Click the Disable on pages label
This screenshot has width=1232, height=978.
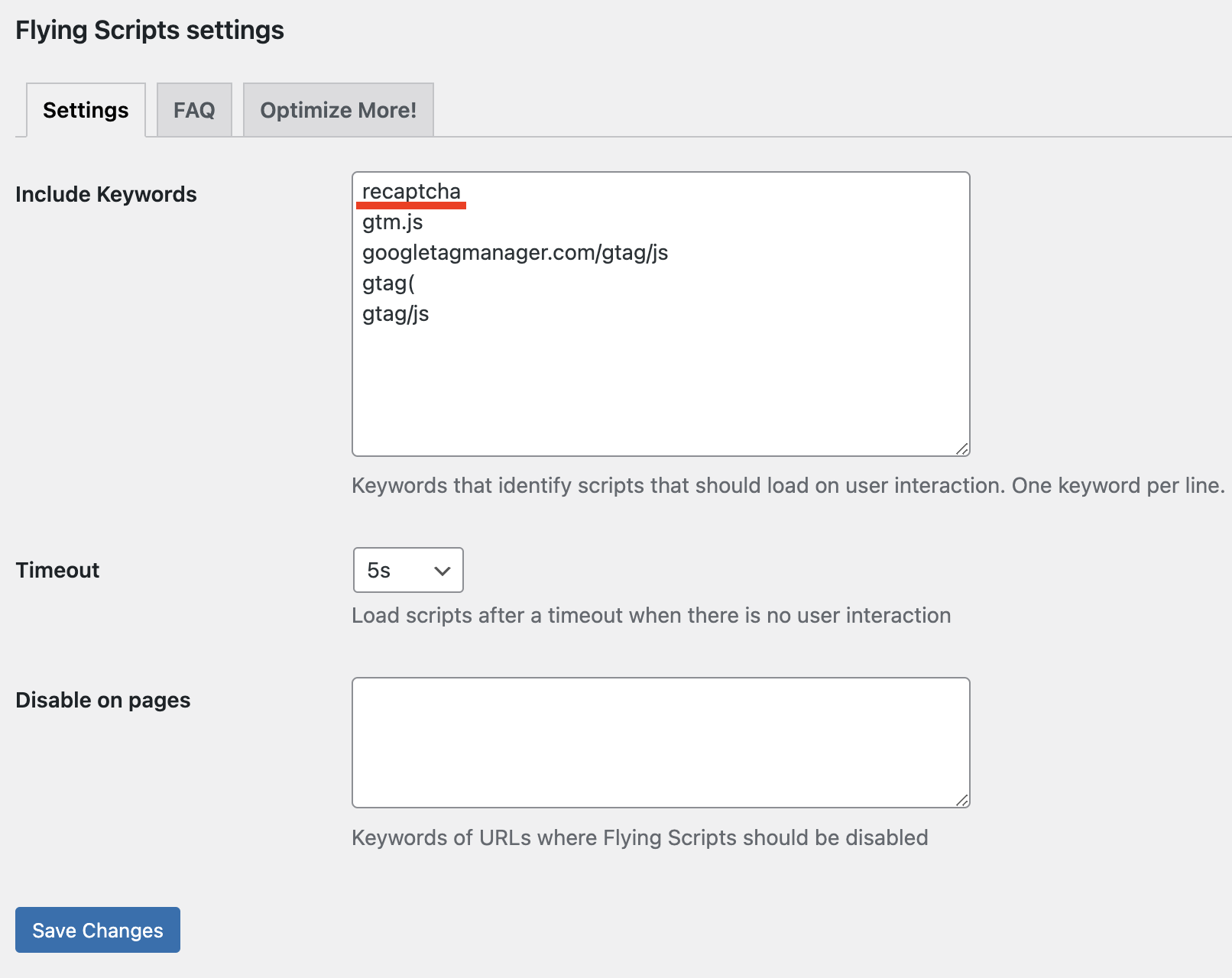click(104, 699)
